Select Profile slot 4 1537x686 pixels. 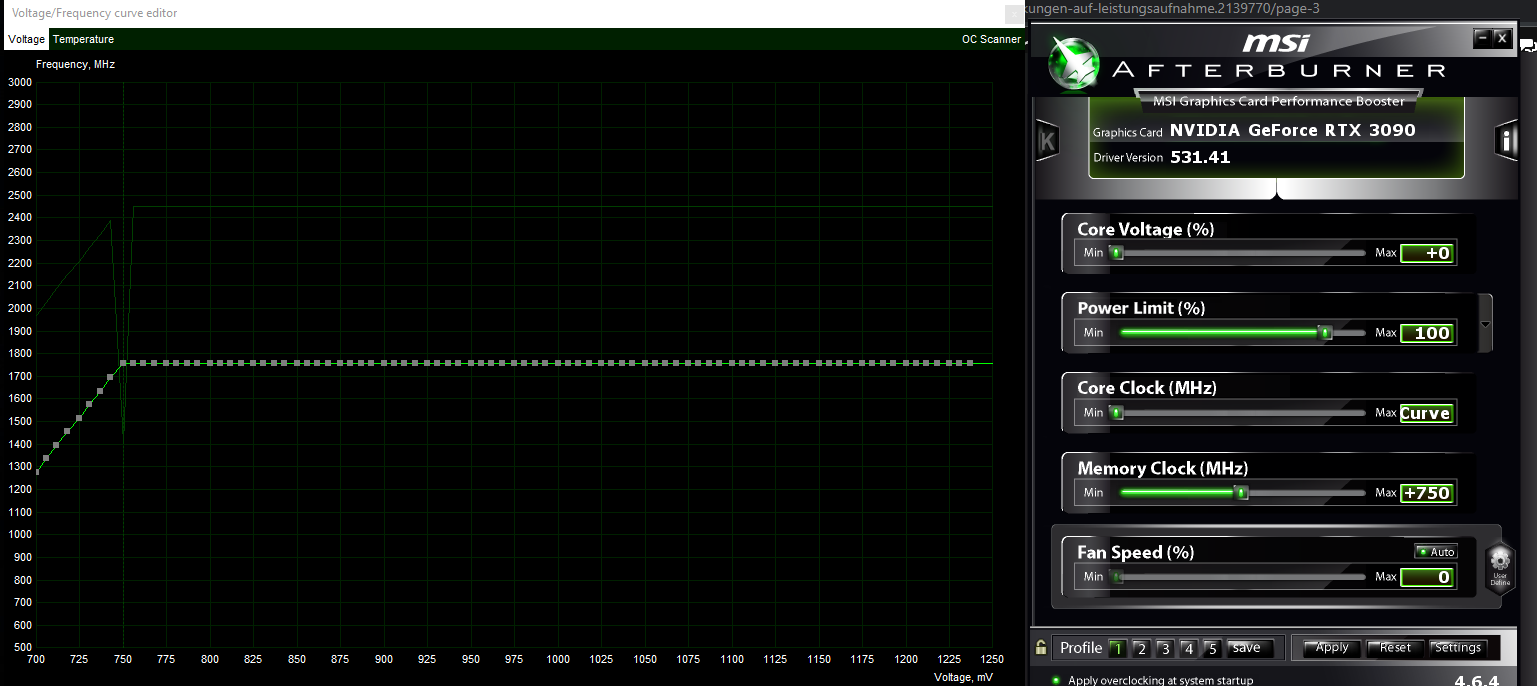point(1188,648)
